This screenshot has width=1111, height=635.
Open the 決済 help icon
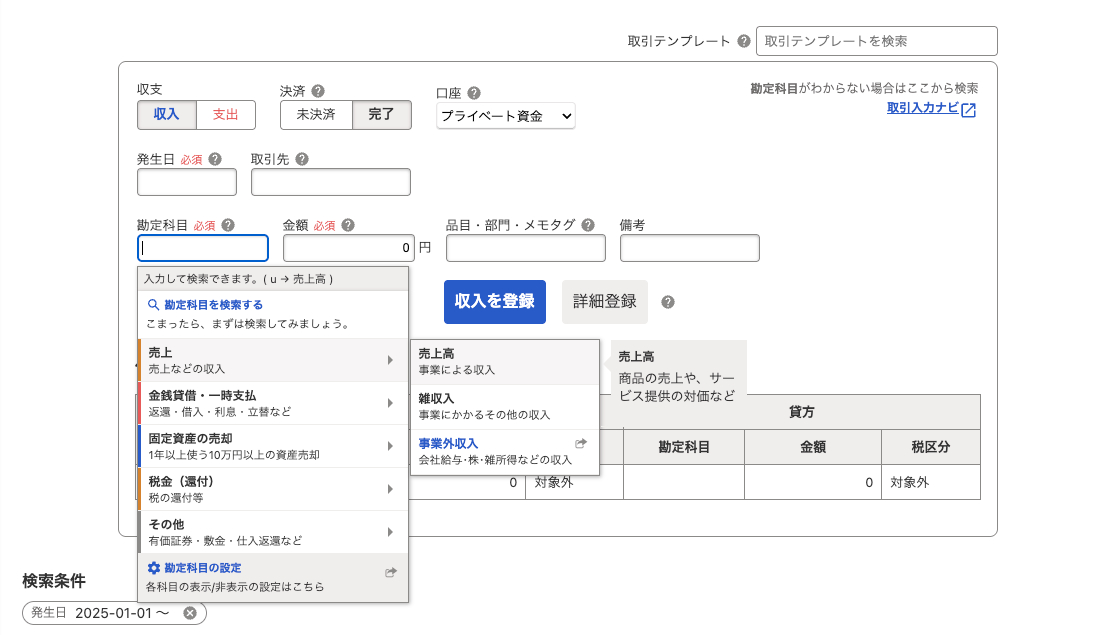coord(316,90)
